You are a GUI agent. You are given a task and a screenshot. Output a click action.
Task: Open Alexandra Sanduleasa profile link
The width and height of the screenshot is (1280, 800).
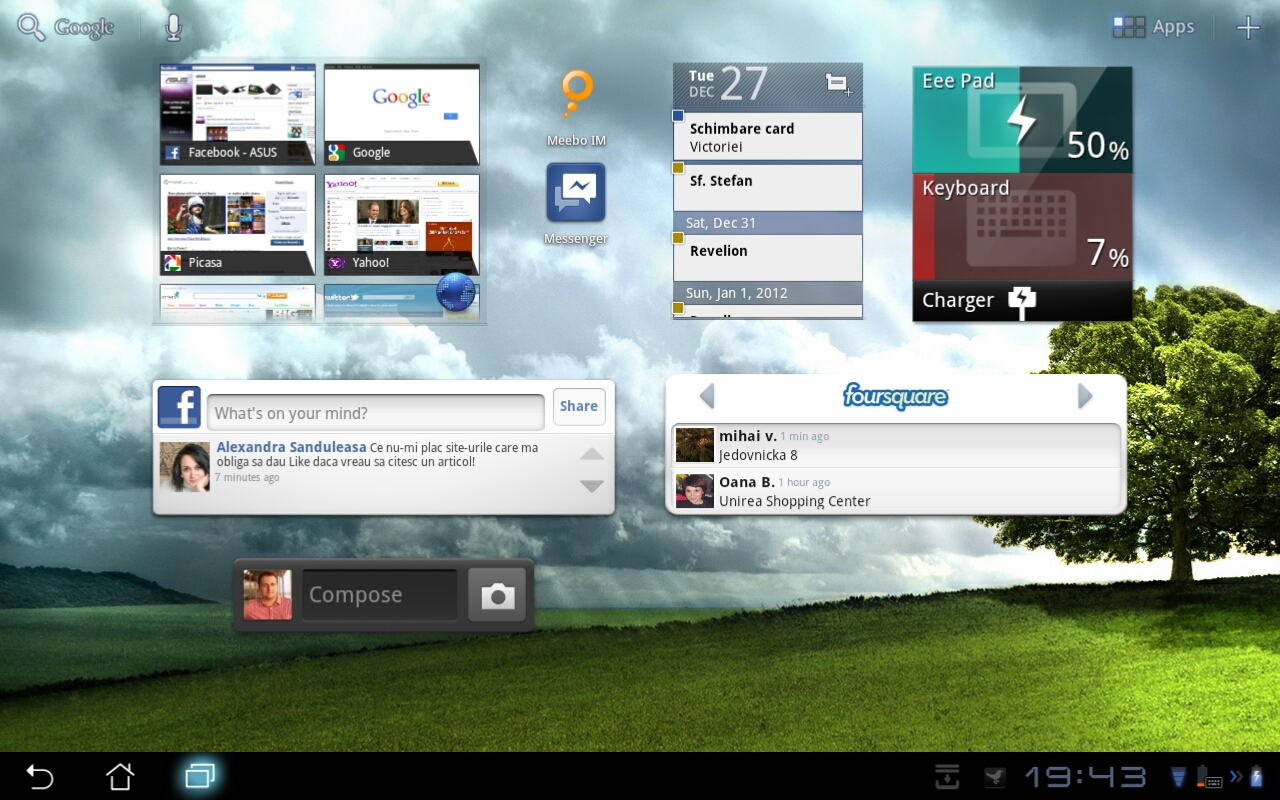(291, 448)
